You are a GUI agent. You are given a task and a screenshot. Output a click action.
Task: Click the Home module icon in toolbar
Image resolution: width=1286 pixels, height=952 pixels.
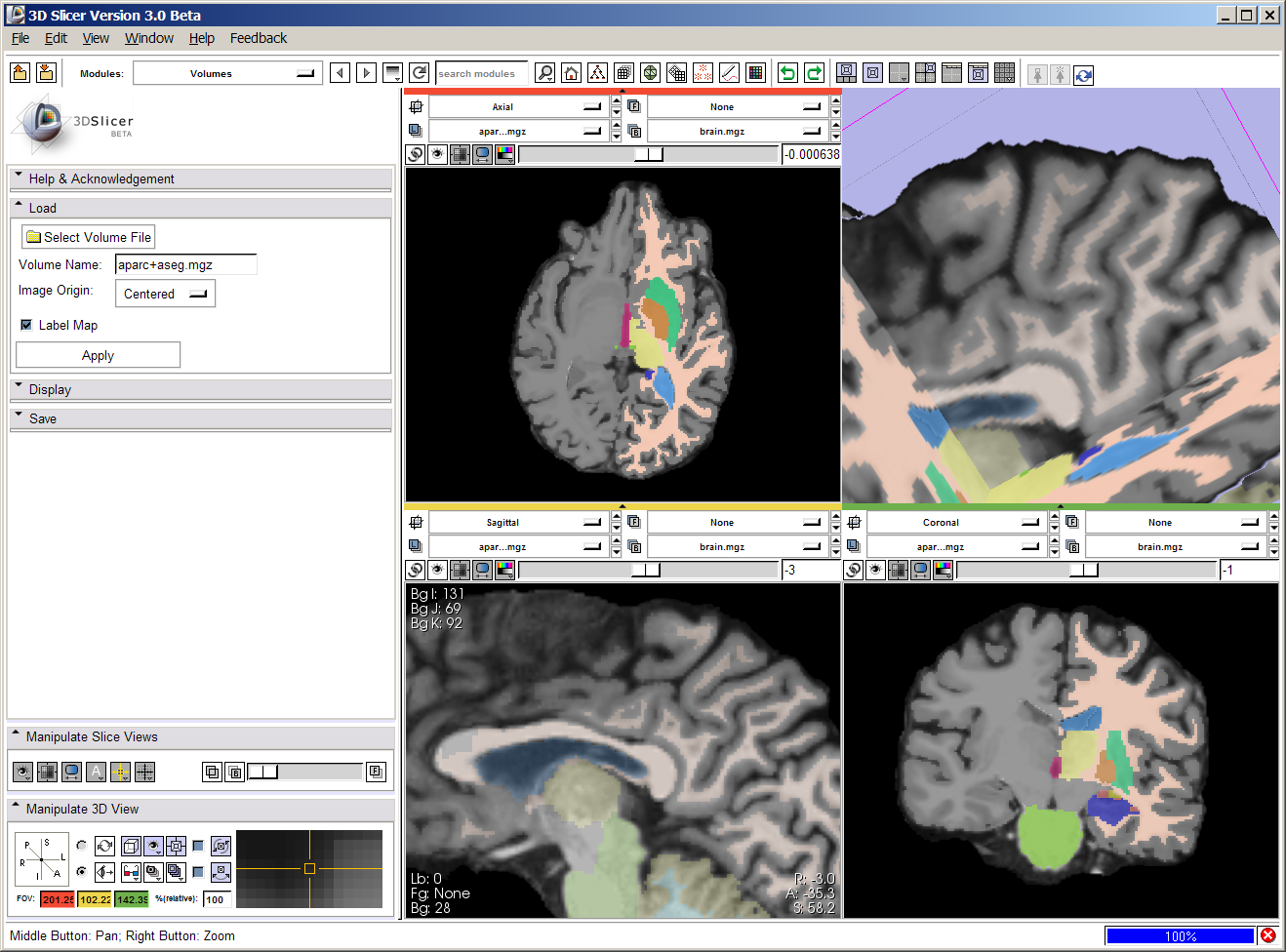pyautogui.click(x=572, y=73)
